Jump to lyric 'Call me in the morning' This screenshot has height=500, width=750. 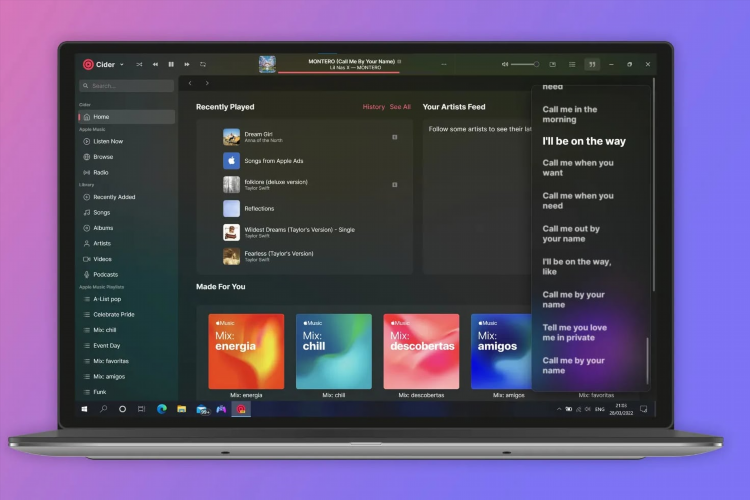(x=570, y=114)
